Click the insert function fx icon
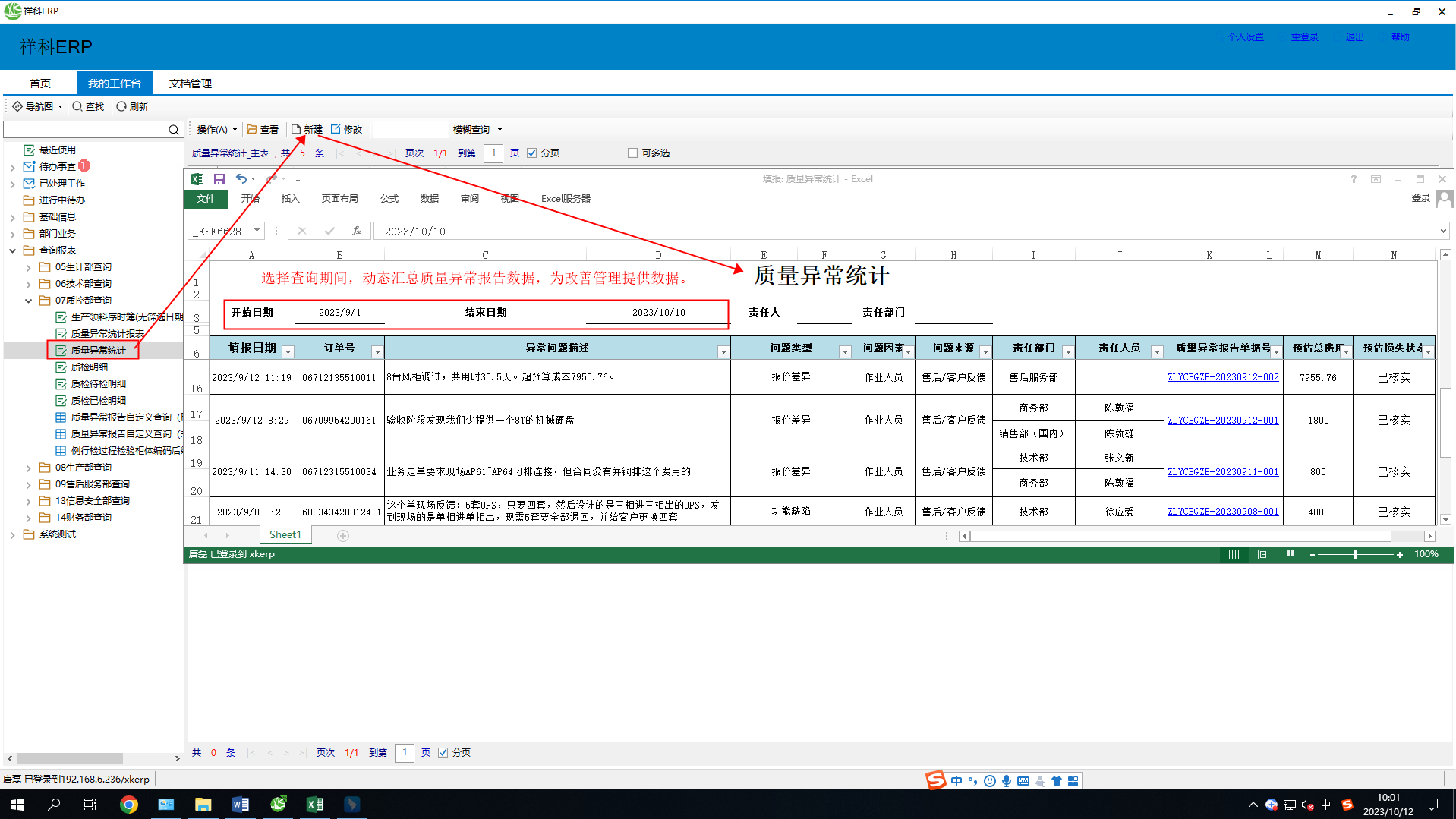 tap(356, 232)
